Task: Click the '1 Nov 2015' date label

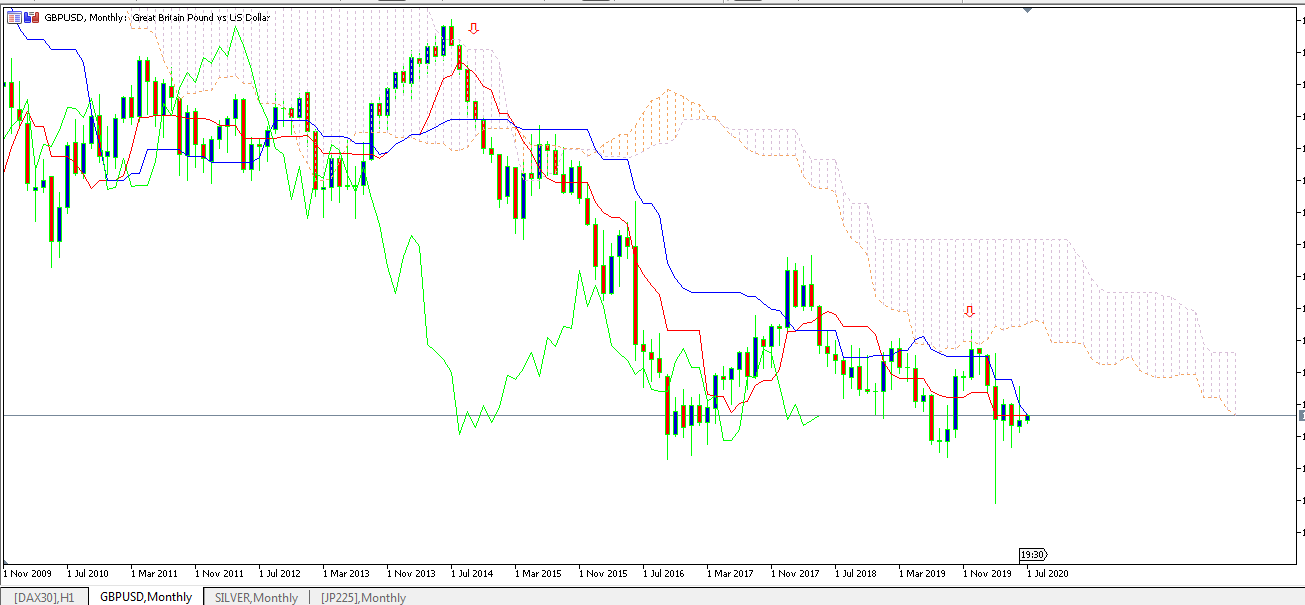Action: pyautogui.click(x=603, y=574)
